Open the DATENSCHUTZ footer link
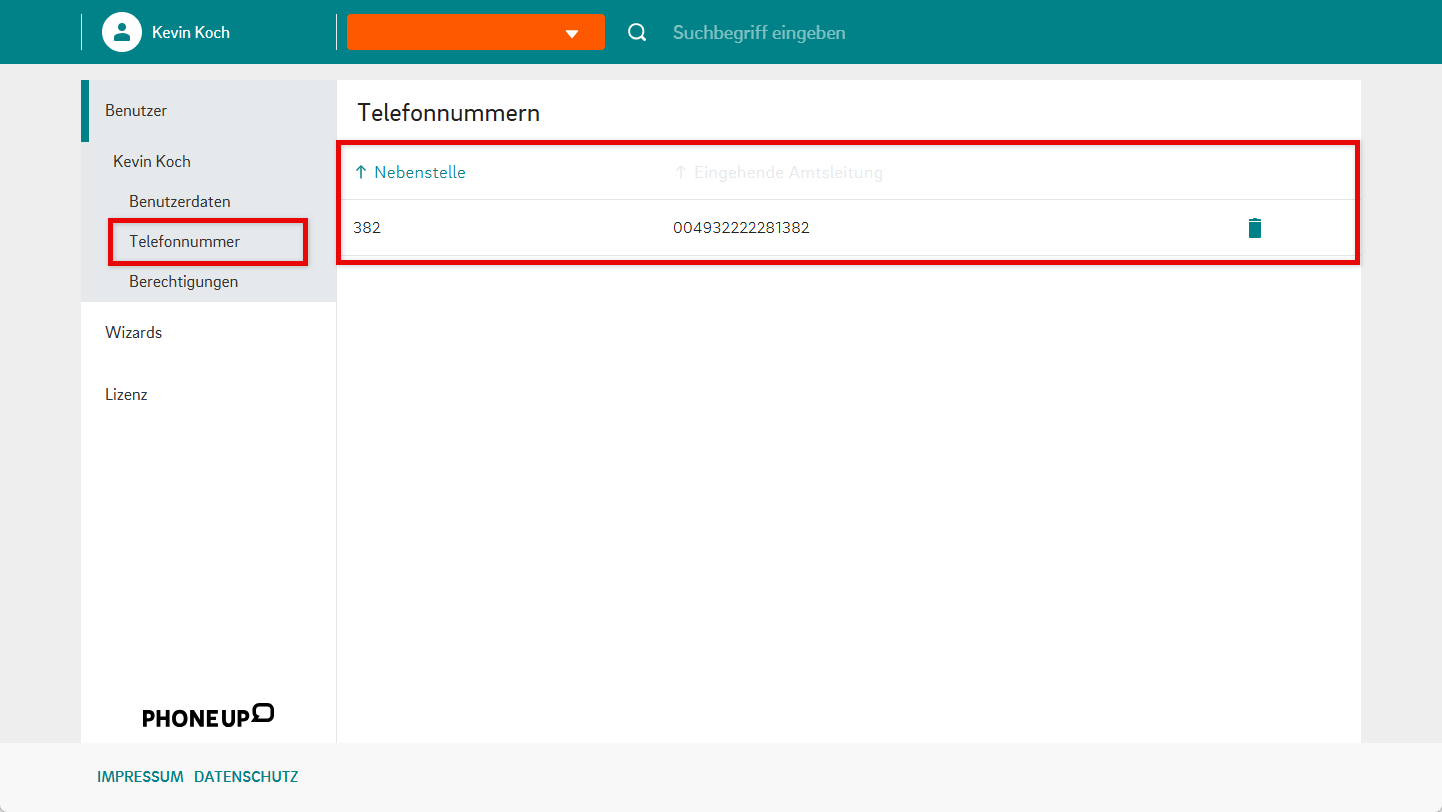 (x=246, y=777)
